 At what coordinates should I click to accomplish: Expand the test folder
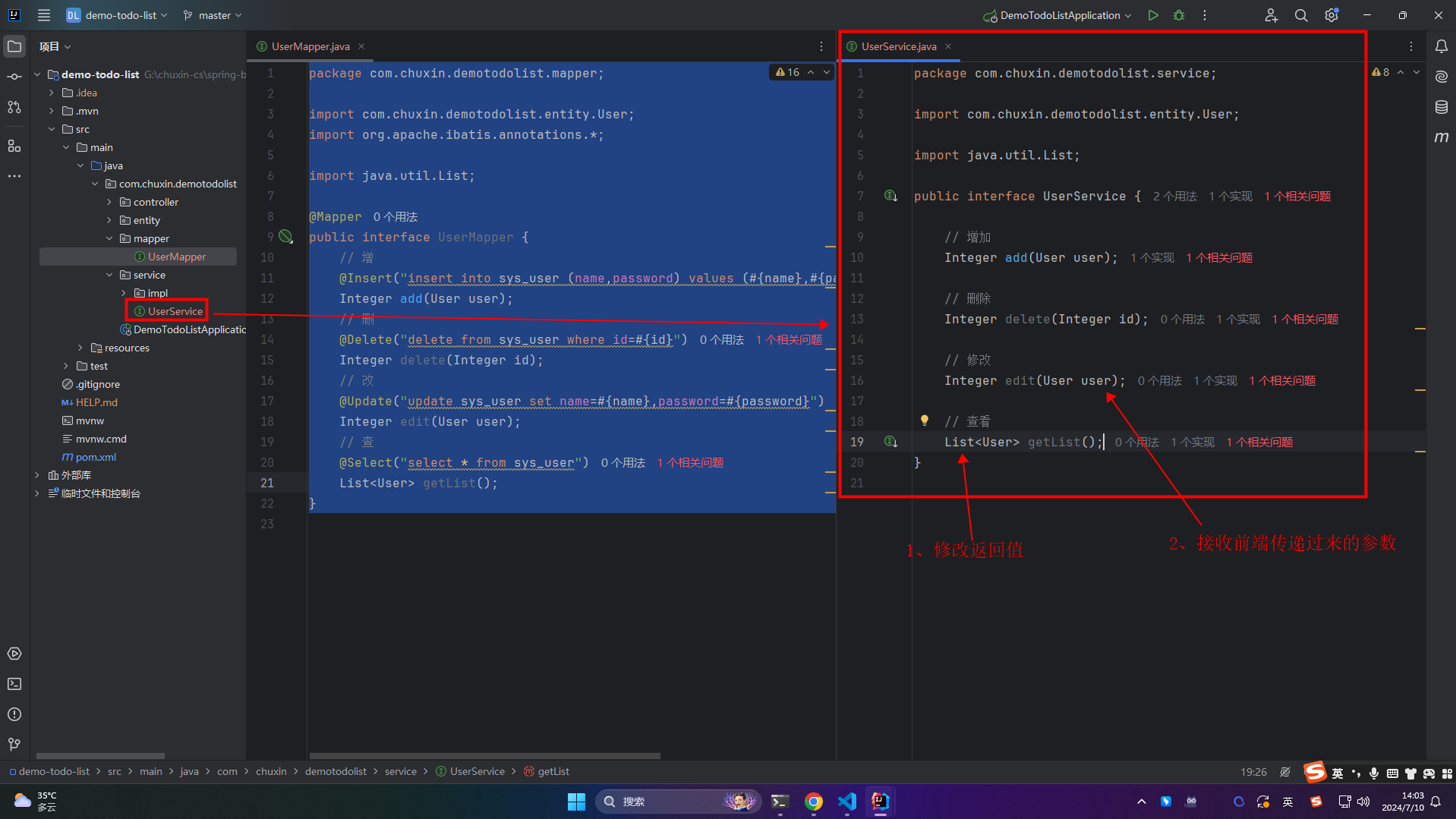point(66,366)
